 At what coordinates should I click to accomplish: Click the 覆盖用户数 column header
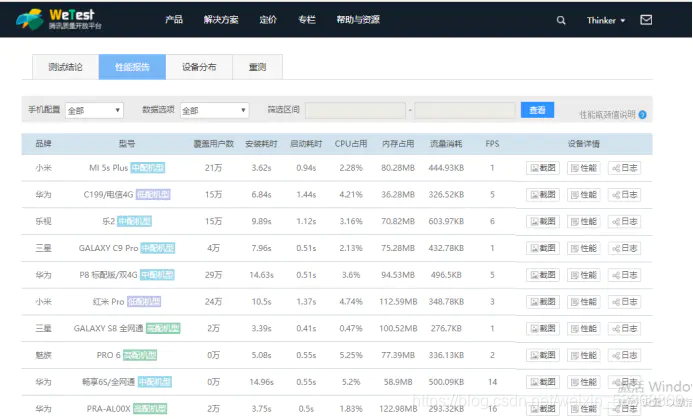pos(213,144)
